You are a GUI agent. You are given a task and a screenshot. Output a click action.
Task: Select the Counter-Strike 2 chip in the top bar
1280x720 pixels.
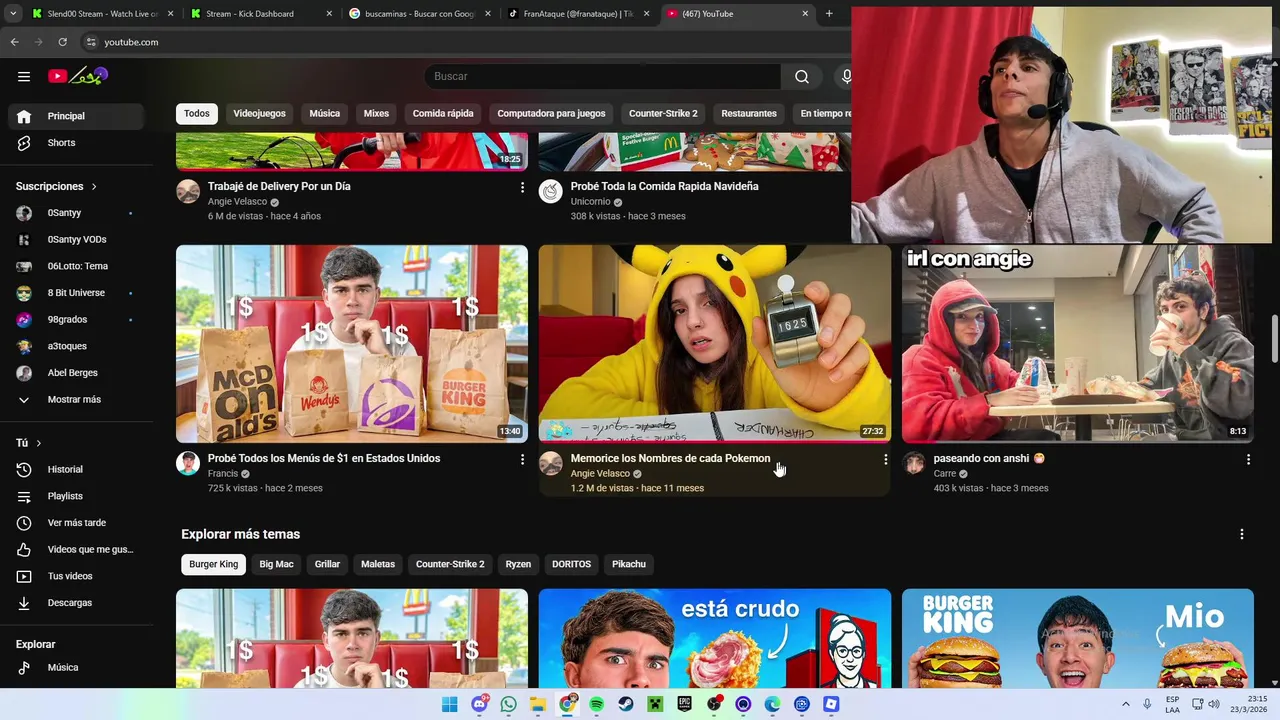pos(663,113)
